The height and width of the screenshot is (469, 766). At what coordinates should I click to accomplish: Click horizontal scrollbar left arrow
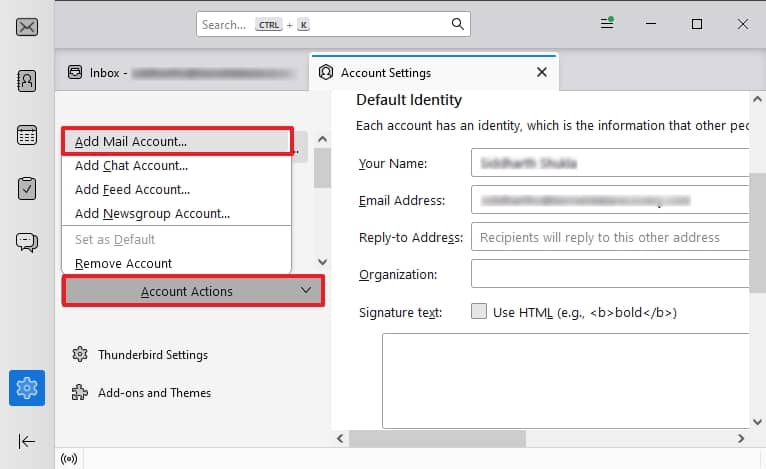pyautogui.click(x=340, y=438)
